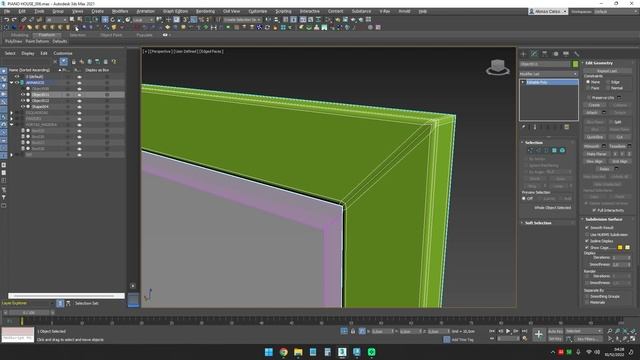Open the selection filter dropdown in toolbar
The height and width of the screenshot is (360, 640).
tap(56, 20)
